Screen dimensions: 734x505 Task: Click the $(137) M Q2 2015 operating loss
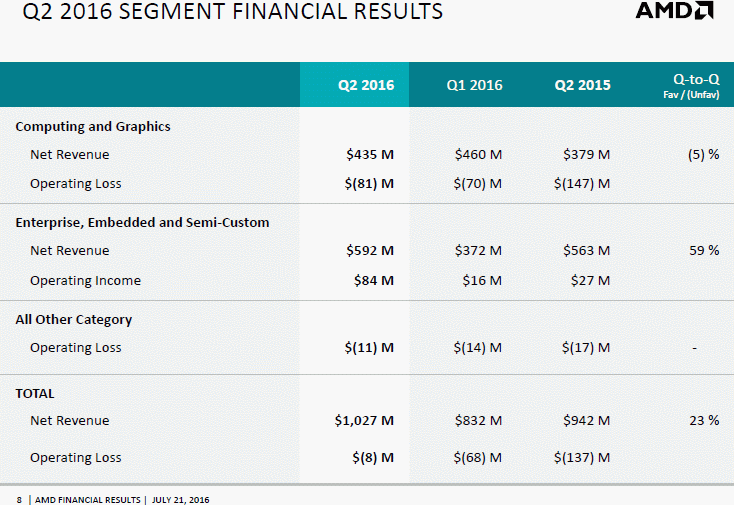click(582, 457)
